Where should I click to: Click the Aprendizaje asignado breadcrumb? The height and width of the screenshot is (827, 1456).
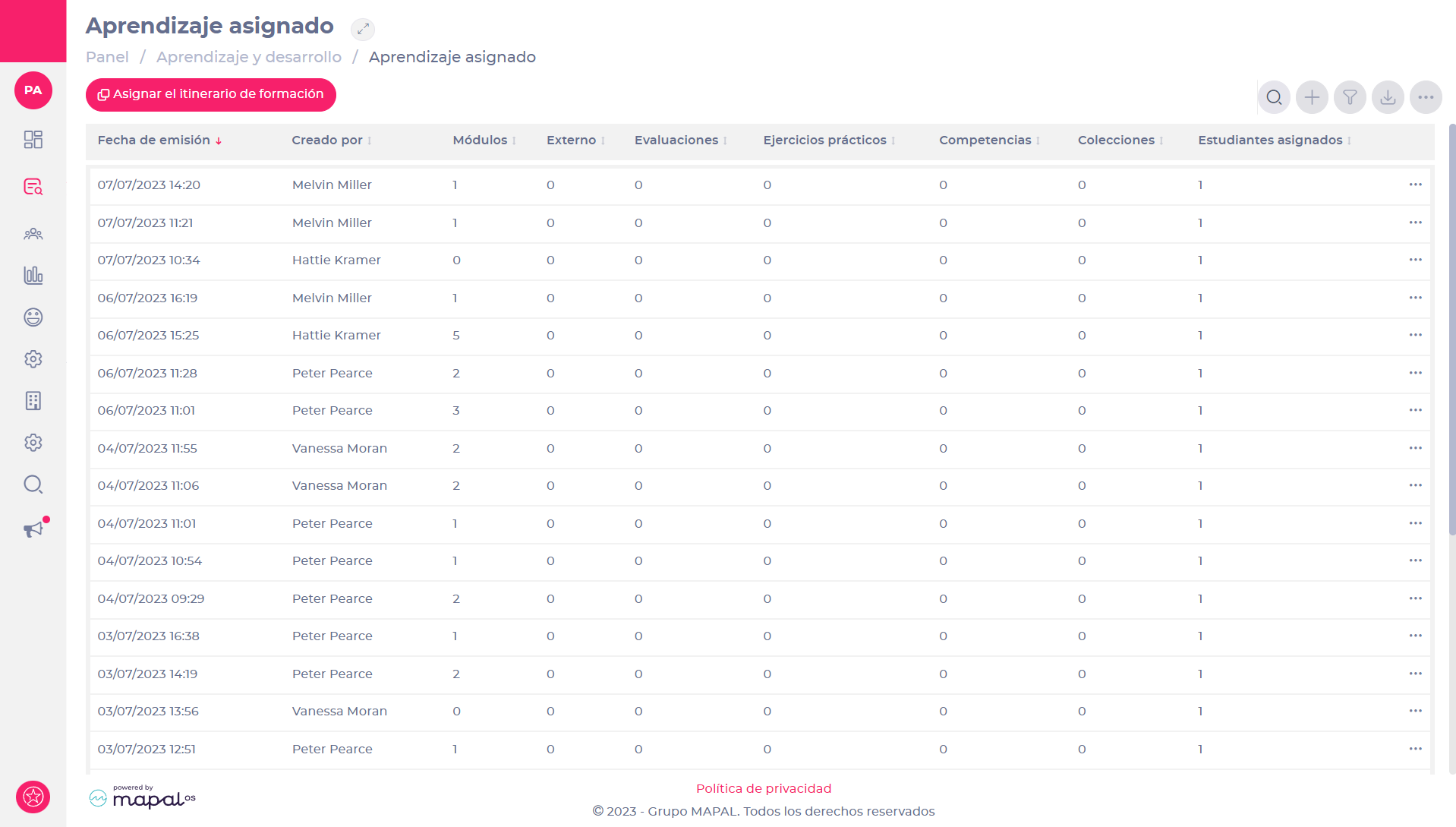[x=452, y=57]
